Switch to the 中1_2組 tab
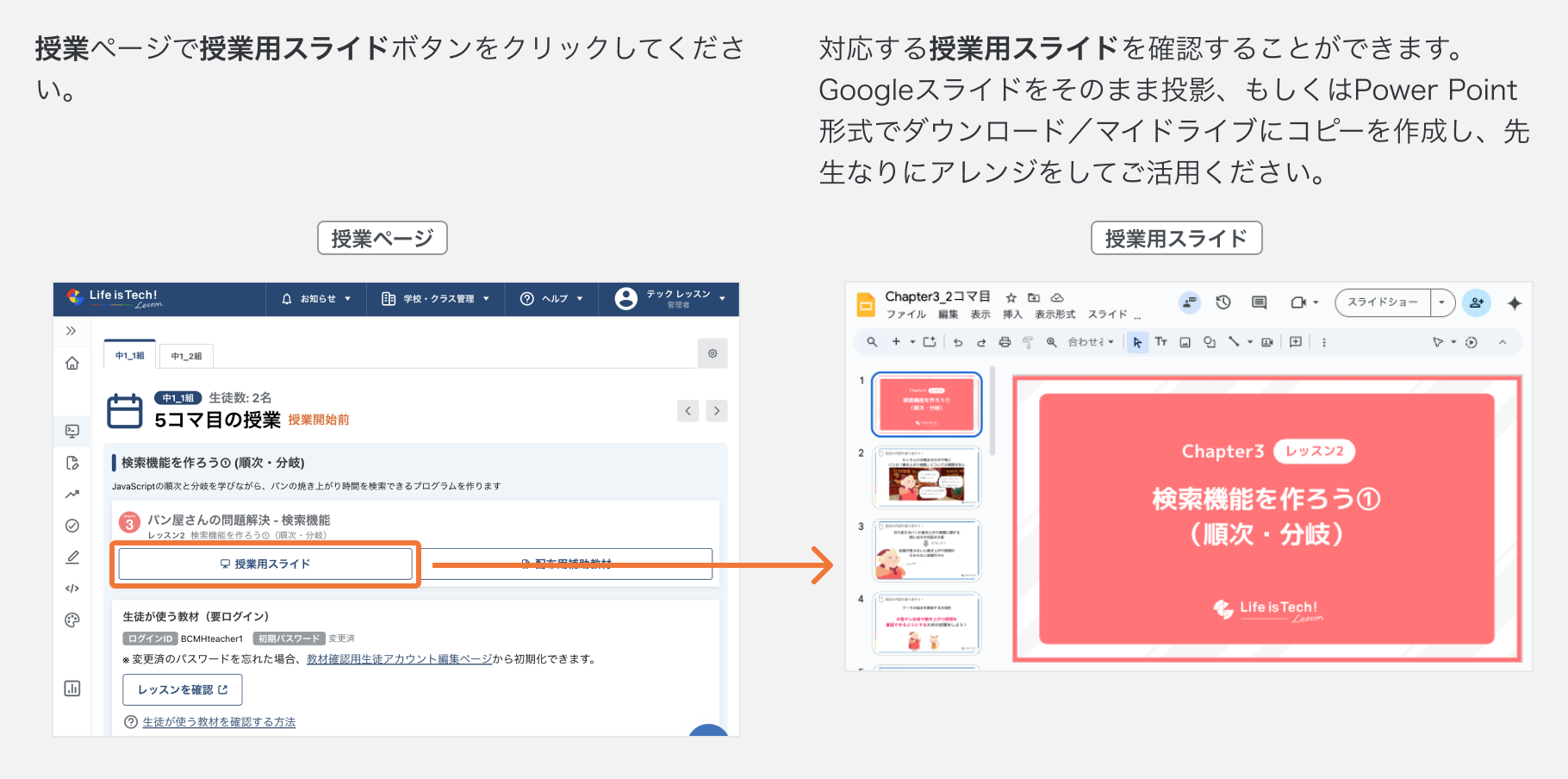The image size is (1568, 779). [186, 355]
